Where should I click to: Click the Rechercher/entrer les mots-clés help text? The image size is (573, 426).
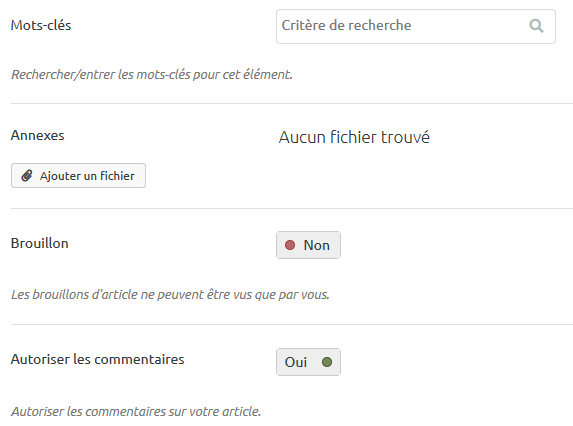(152, 75)
